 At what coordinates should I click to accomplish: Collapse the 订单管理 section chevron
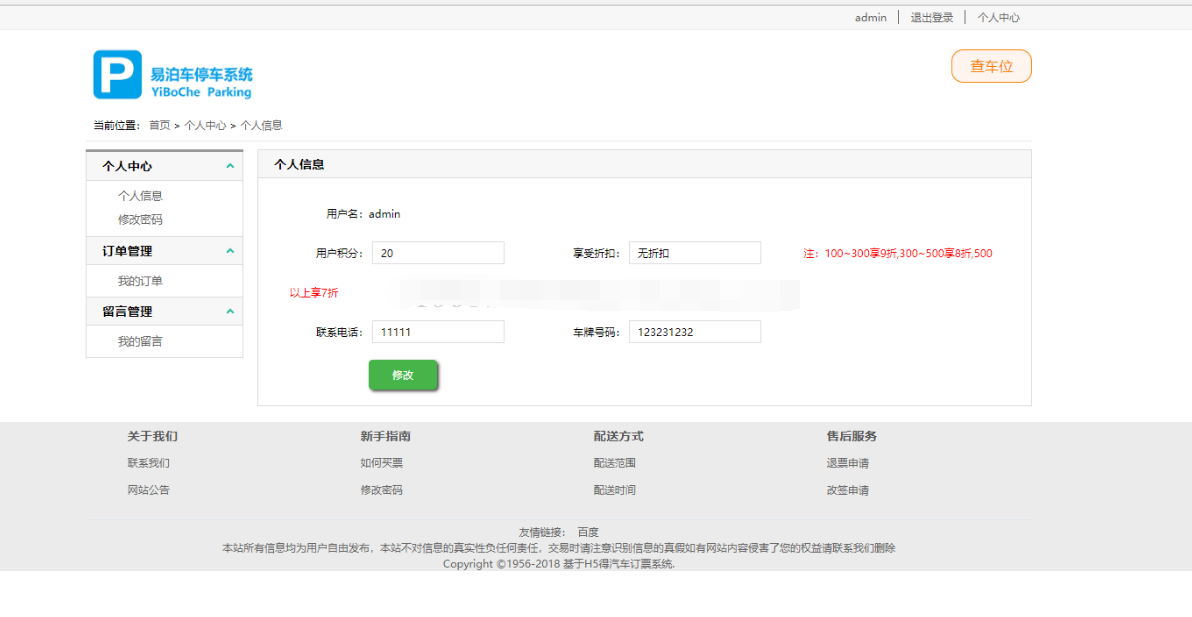coord(230,251)
